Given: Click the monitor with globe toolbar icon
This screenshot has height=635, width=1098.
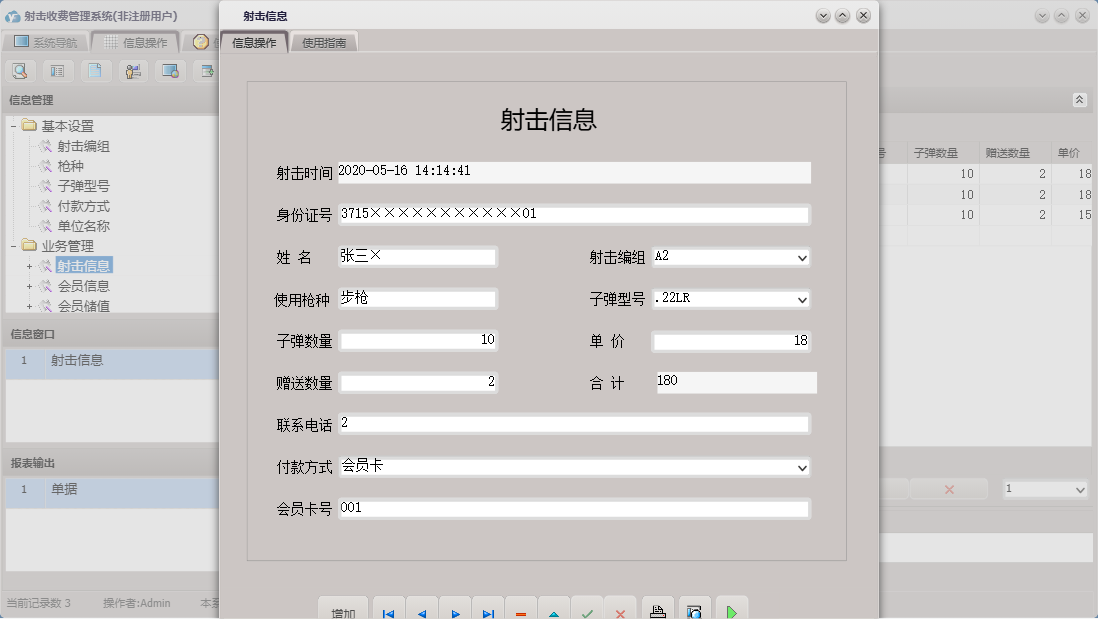Looking at the screenshot, I should [x=170, y=71].
